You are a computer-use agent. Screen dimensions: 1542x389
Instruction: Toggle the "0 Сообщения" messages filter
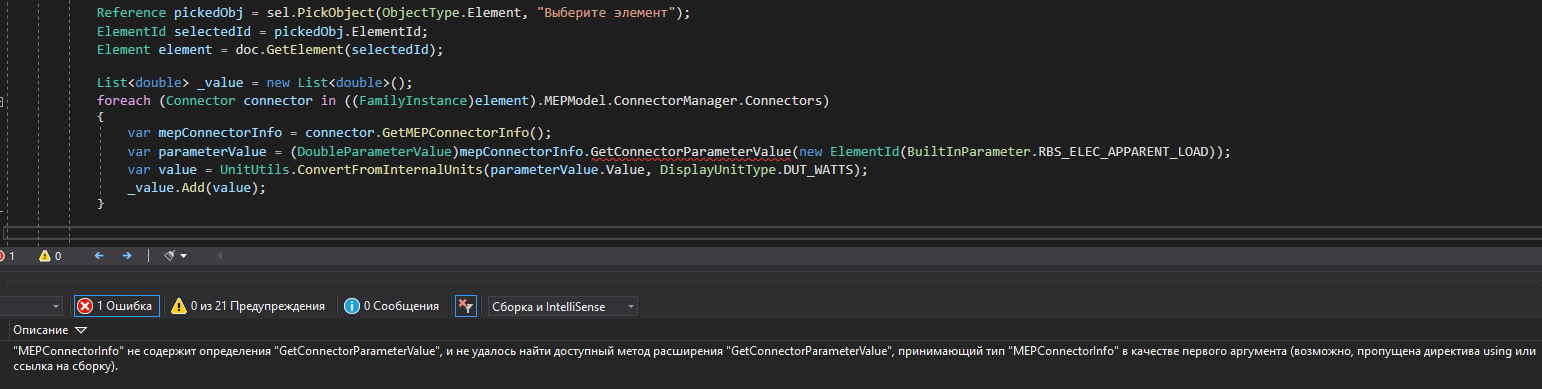(x=391, y=306)
